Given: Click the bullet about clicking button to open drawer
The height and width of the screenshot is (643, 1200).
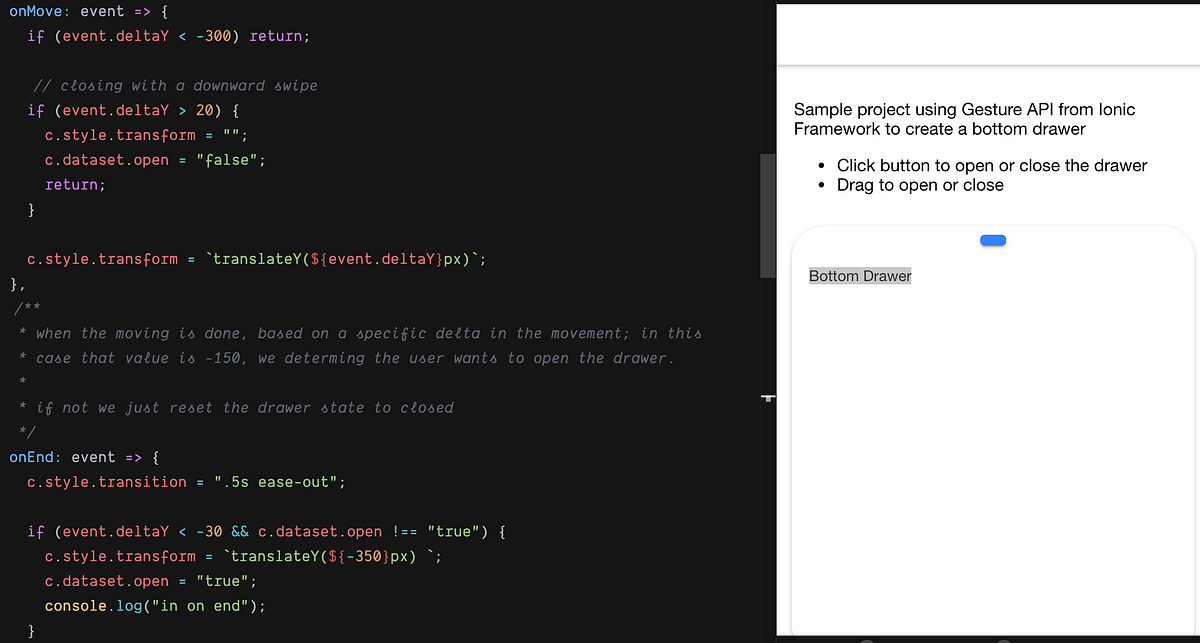Looking at the screenshot, I should [x=990, y=165].
